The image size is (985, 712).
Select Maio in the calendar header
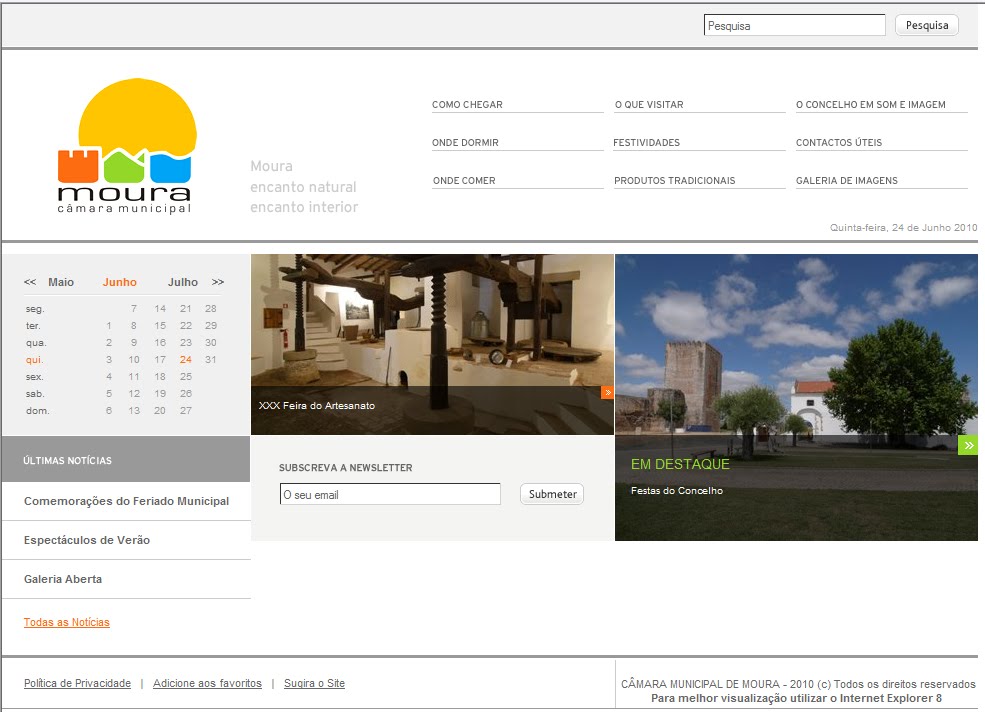pos(61,282)
